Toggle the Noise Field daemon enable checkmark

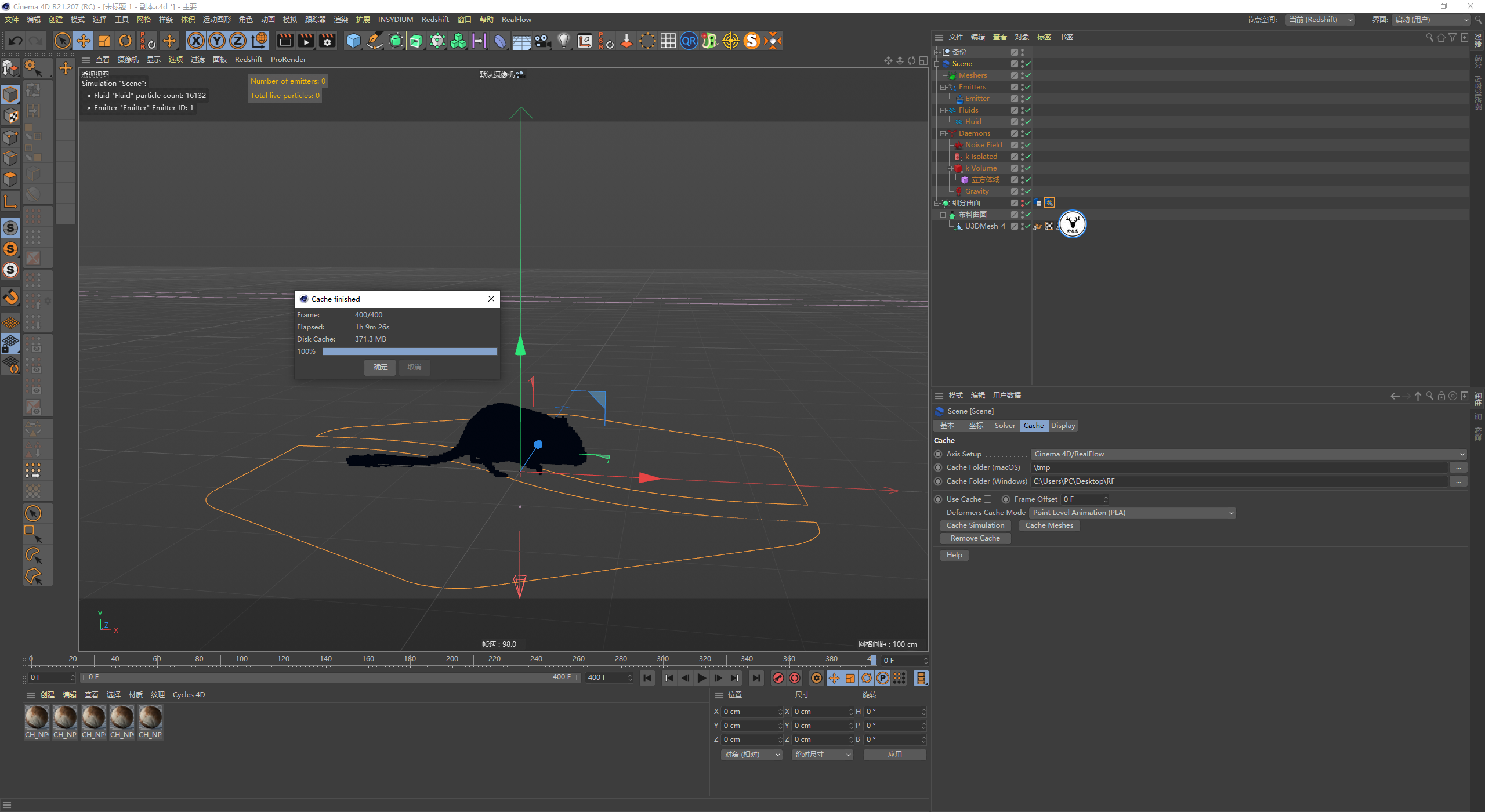click(1027, 145)
